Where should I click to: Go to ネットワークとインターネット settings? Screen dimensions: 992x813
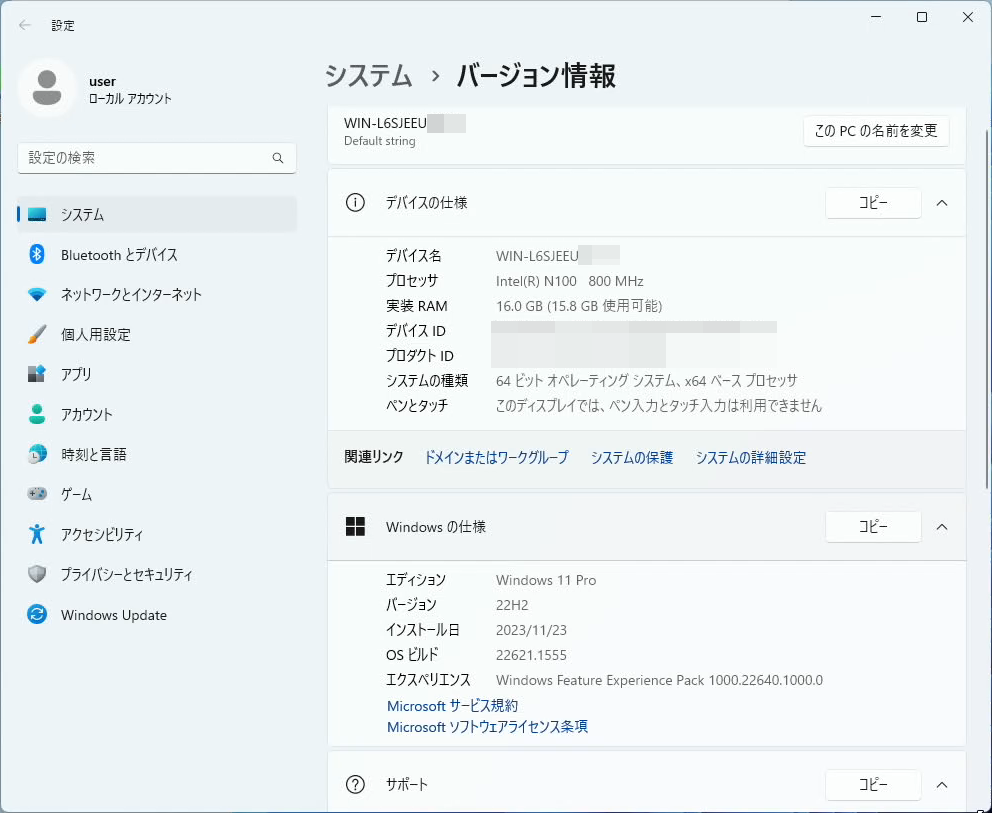pyautogui.click(x=157, y=294)
